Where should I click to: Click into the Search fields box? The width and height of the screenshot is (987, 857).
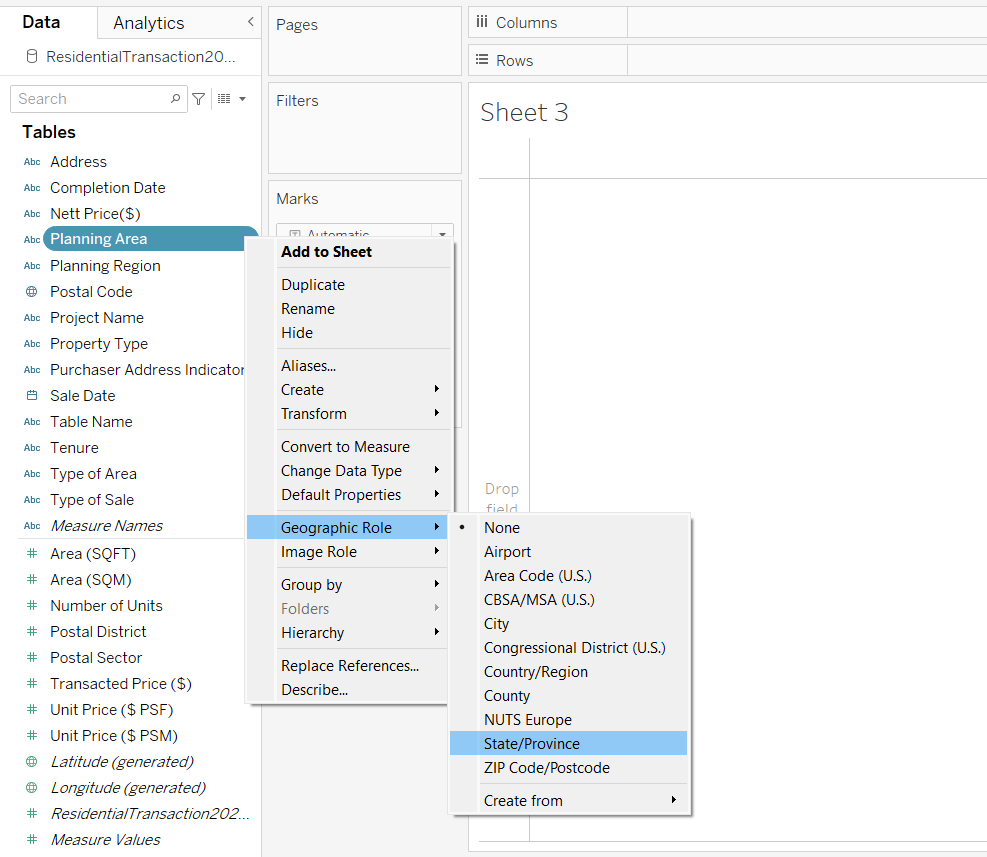(90, 99)
